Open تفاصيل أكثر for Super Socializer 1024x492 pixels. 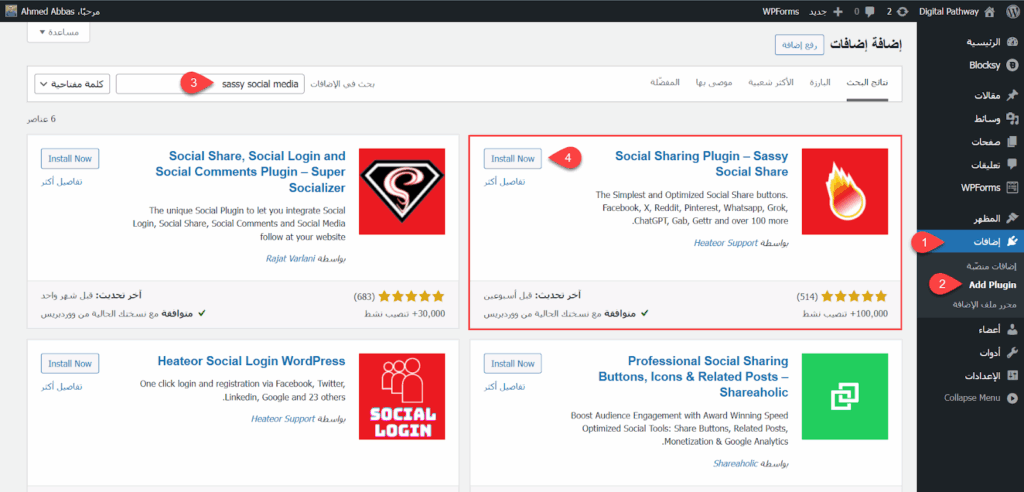pyautogui.click(x=61, y=182)
